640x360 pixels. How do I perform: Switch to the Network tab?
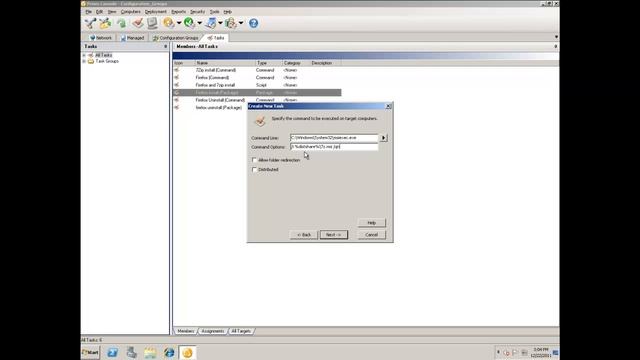click(x=100, y=38)
